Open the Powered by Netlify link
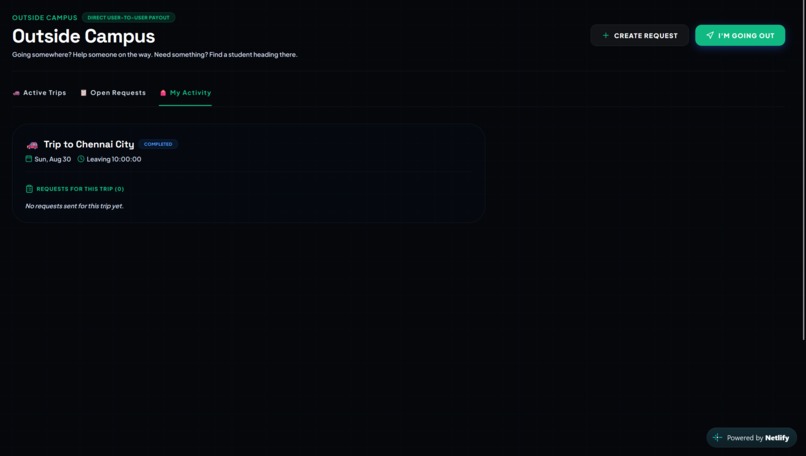 pos(752,437)
